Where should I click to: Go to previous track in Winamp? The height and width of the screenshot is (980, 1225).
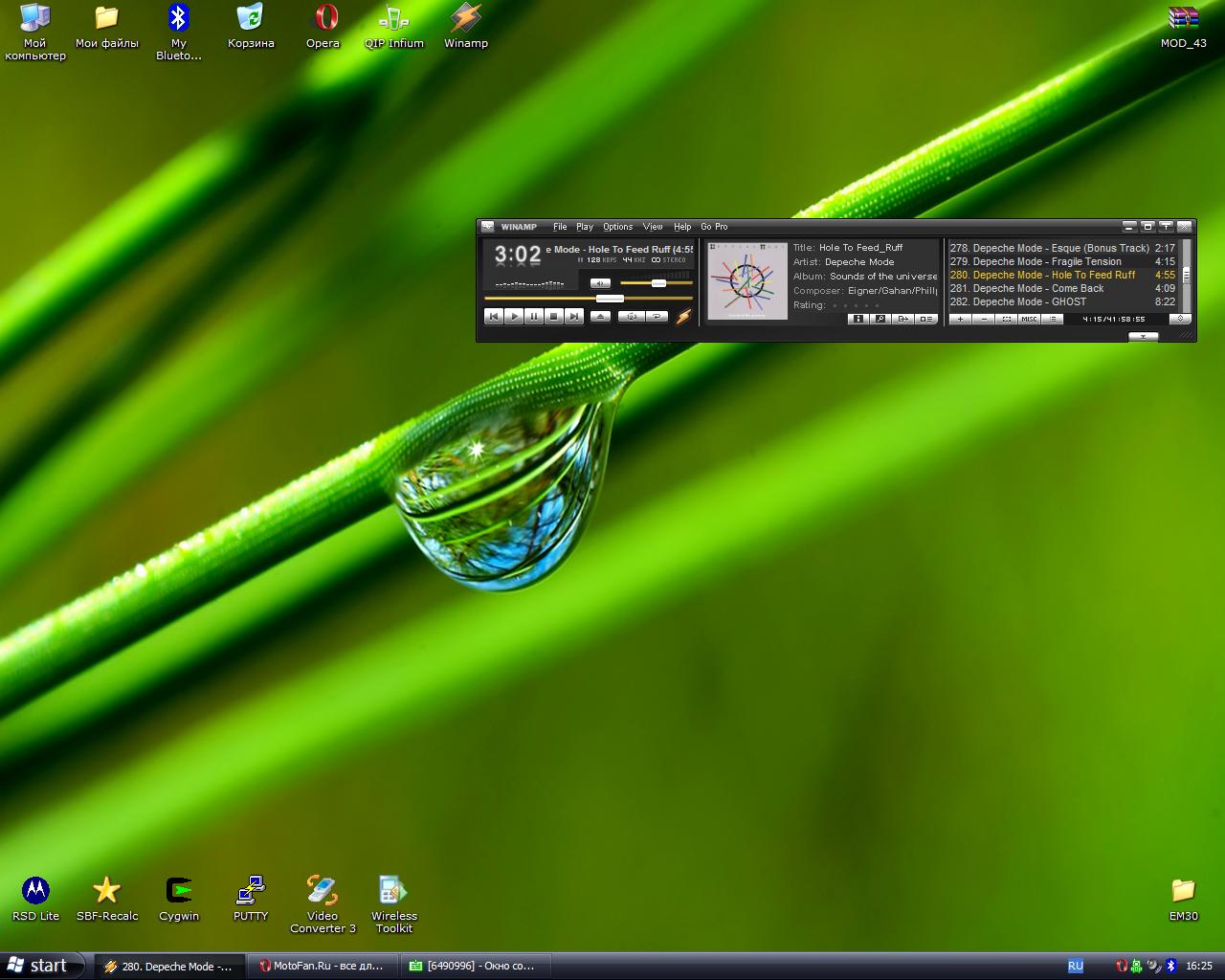point(494,317)
